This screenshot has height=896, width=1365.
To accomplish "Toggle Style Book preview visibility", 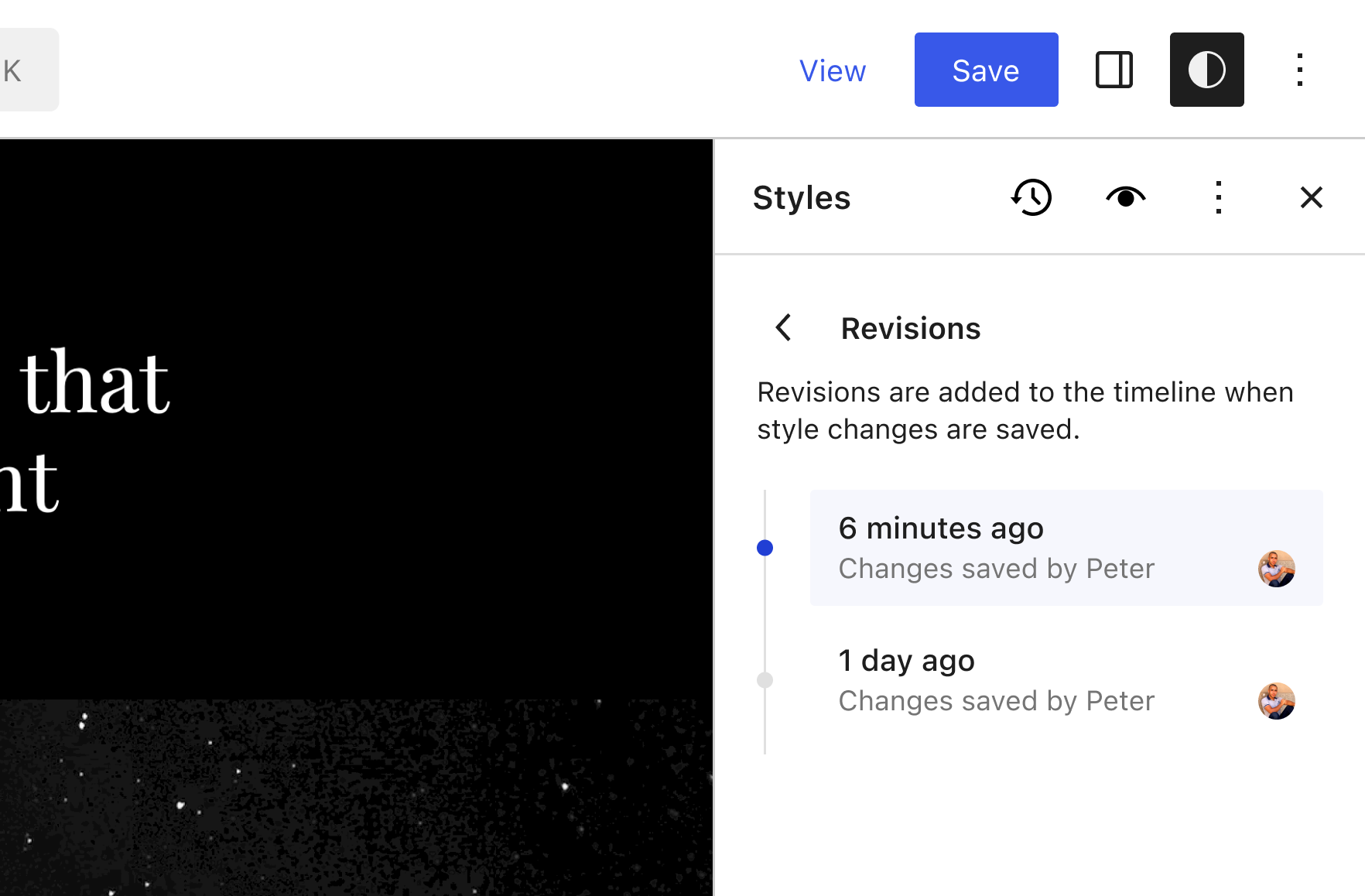I will 1125,197.
